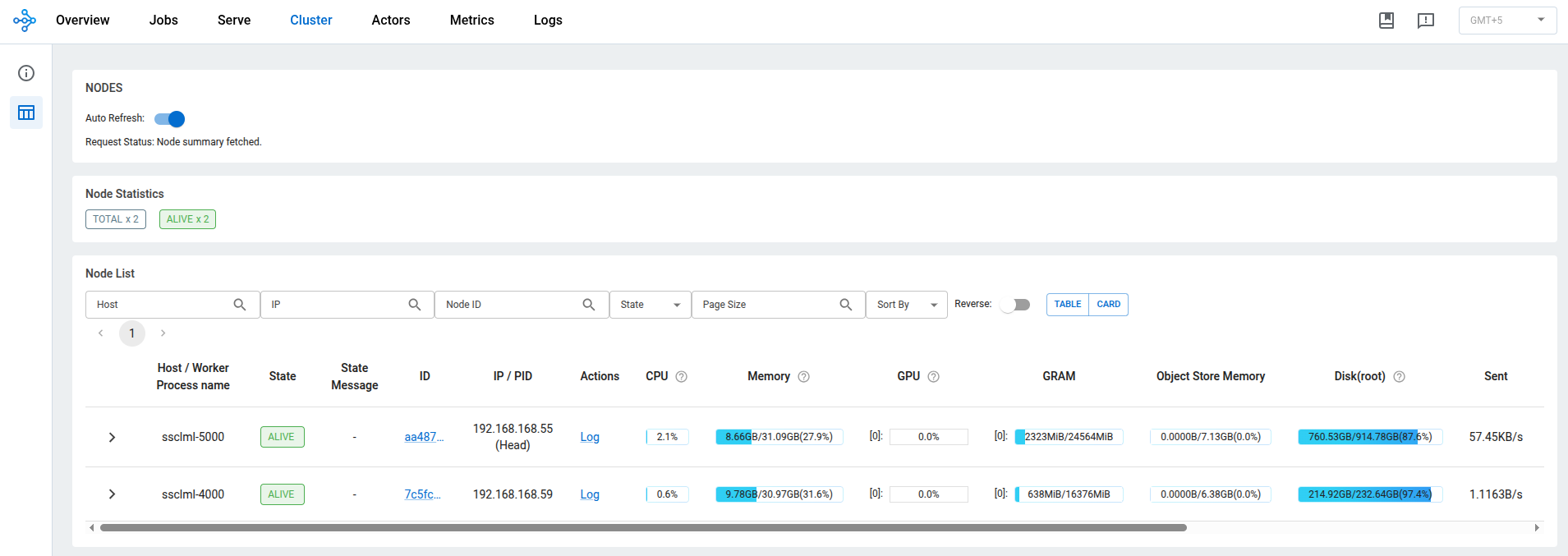Screen dimensions: 1568x556
Task: Open the documentation book icon
Action: [x=1386, y=21]
